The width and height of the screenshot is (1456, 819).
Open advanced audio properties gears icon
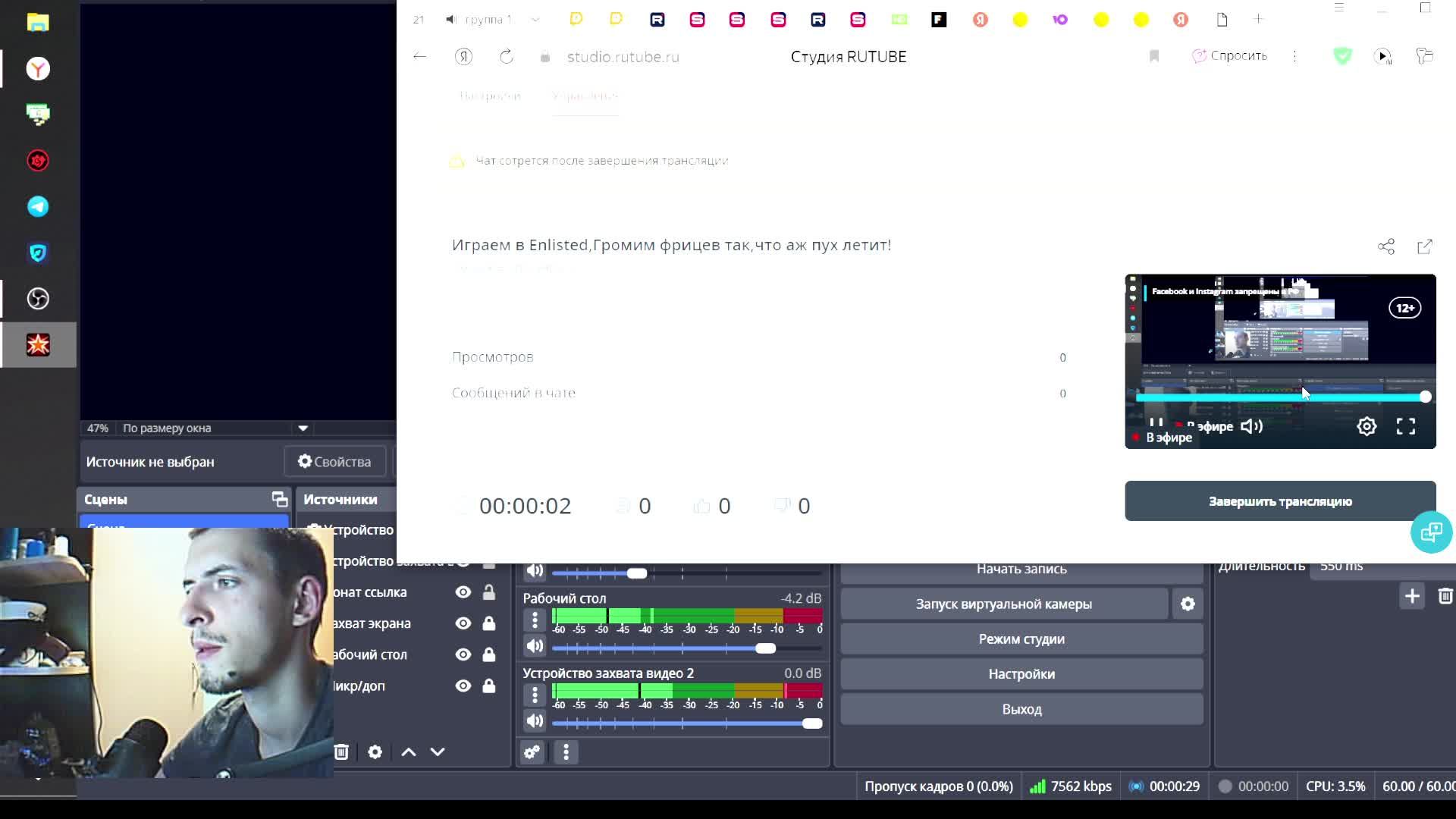(532, 752)
